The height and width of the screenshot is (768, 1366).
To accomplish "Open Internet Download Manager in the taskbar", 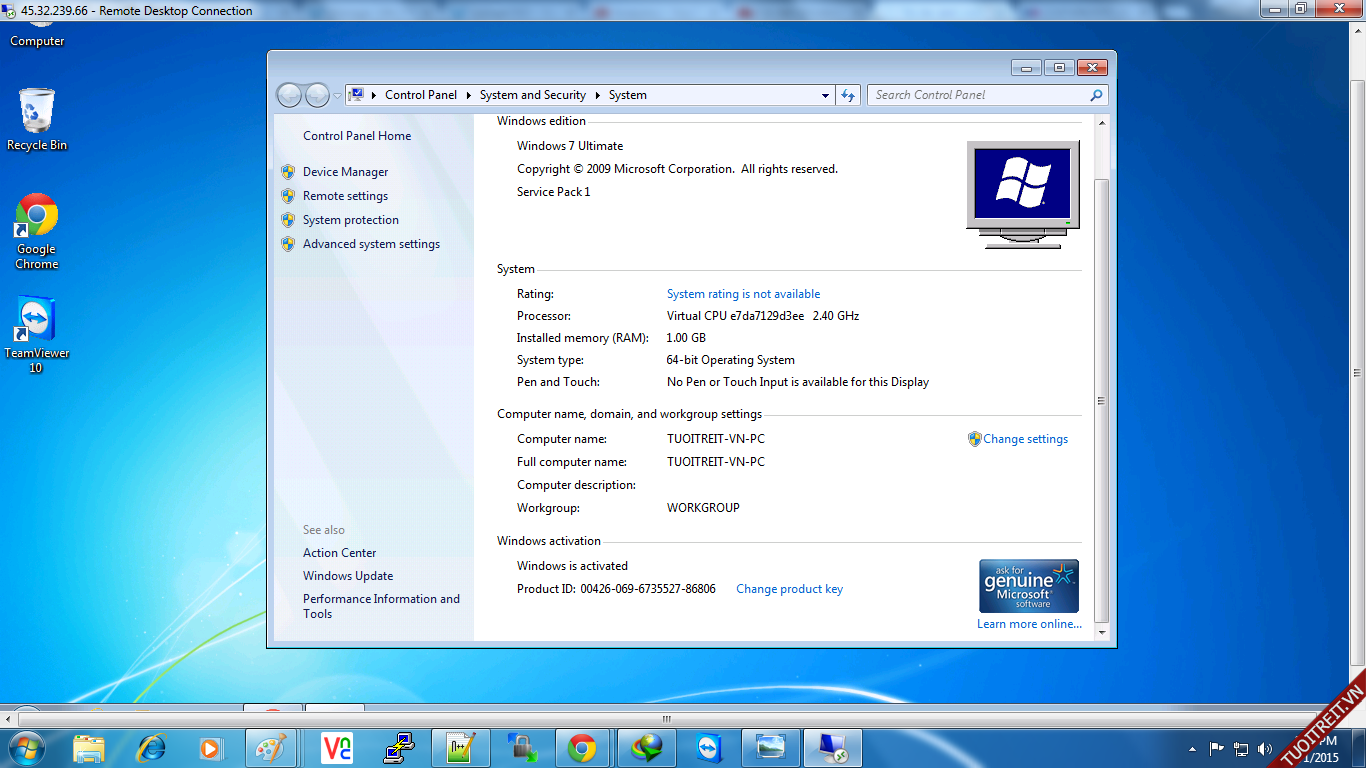I will (646, 748).
